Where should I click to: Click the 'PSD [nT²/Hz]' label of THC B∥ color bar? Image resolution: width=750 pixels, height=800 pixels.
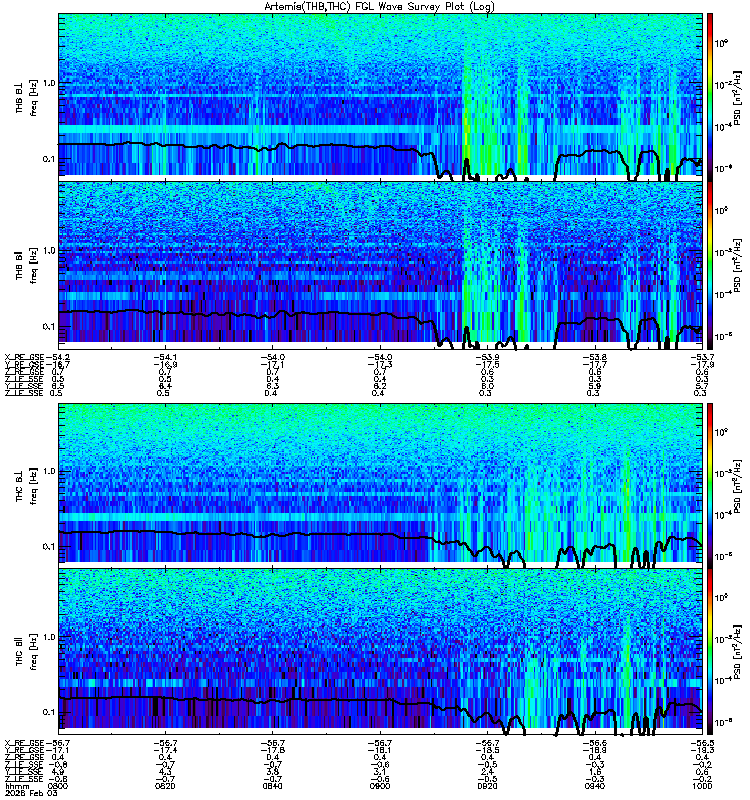click(738, 651)
